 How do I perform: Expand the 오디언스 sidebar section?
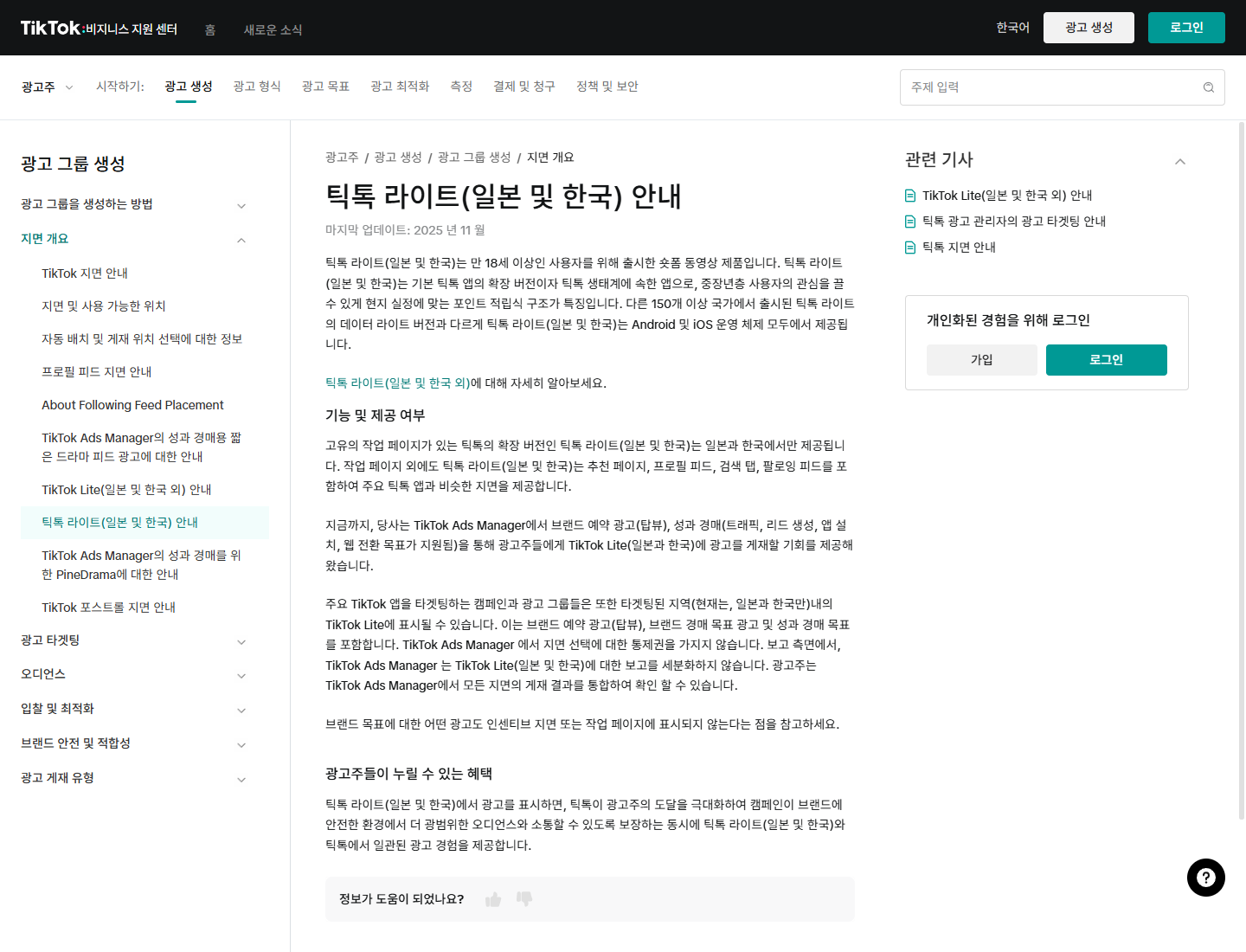(241, 675)
